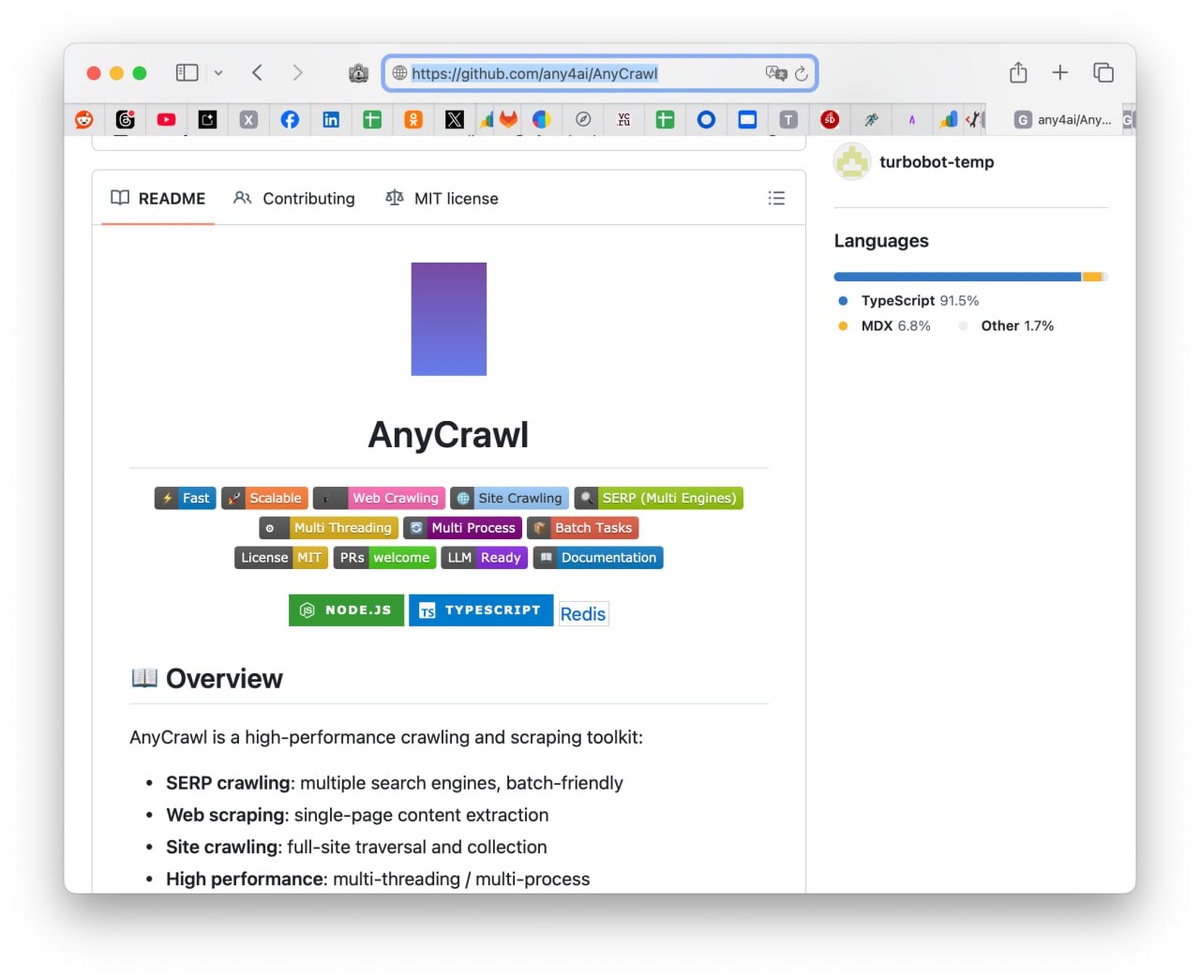Switch to the orange Odnoklassniki pinned tab
The width and height of the screenshot is (1200, 978).
(412, 119)
